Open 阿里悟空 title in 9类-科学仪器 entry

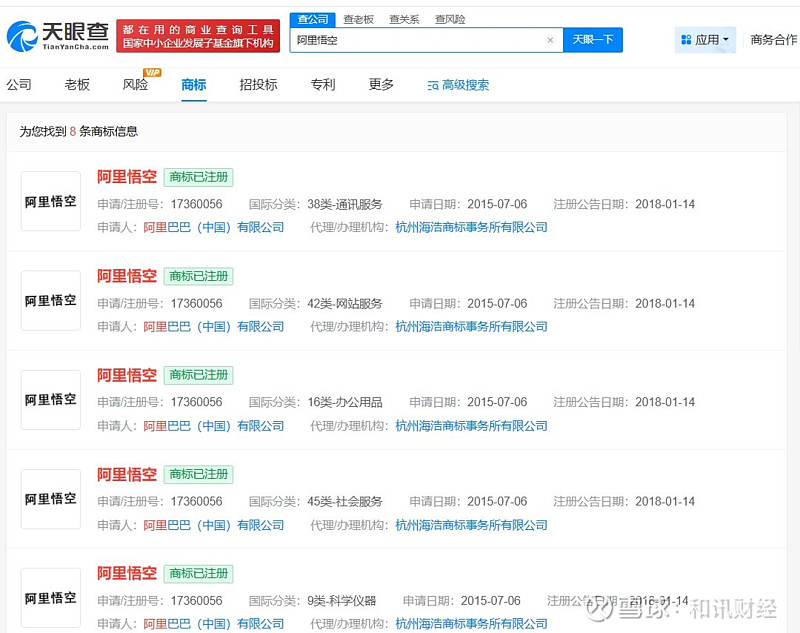click(x=127, y=573)
